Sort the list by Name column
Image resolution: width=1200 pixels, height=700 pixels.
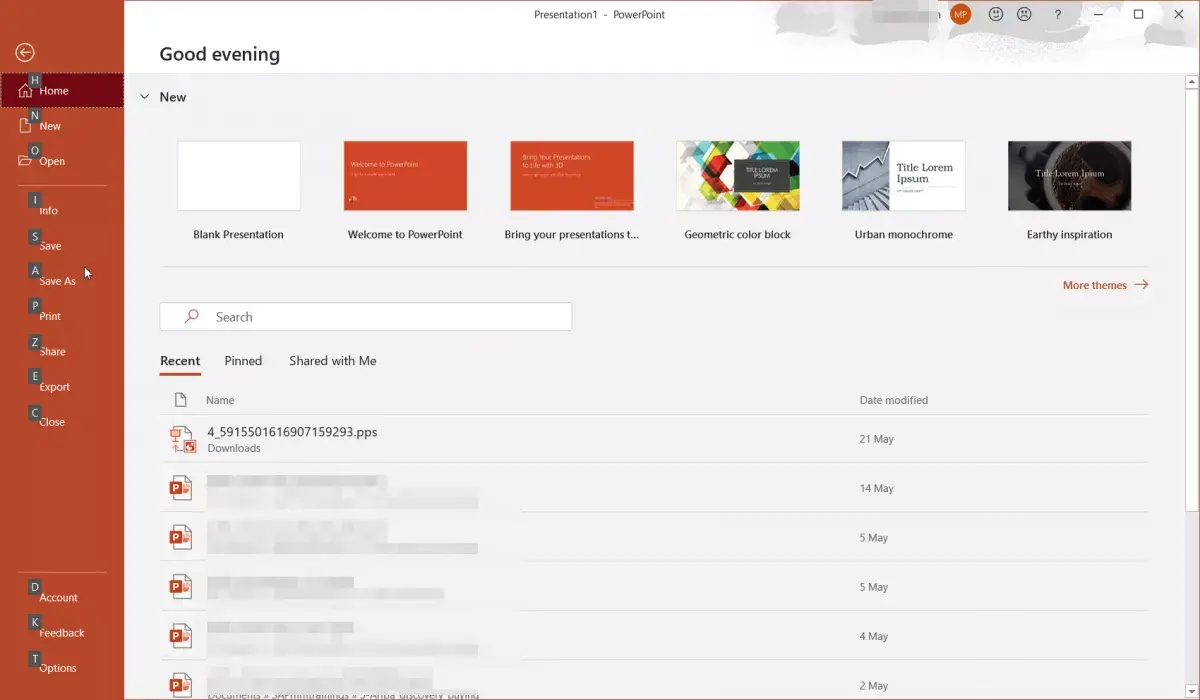220,400
